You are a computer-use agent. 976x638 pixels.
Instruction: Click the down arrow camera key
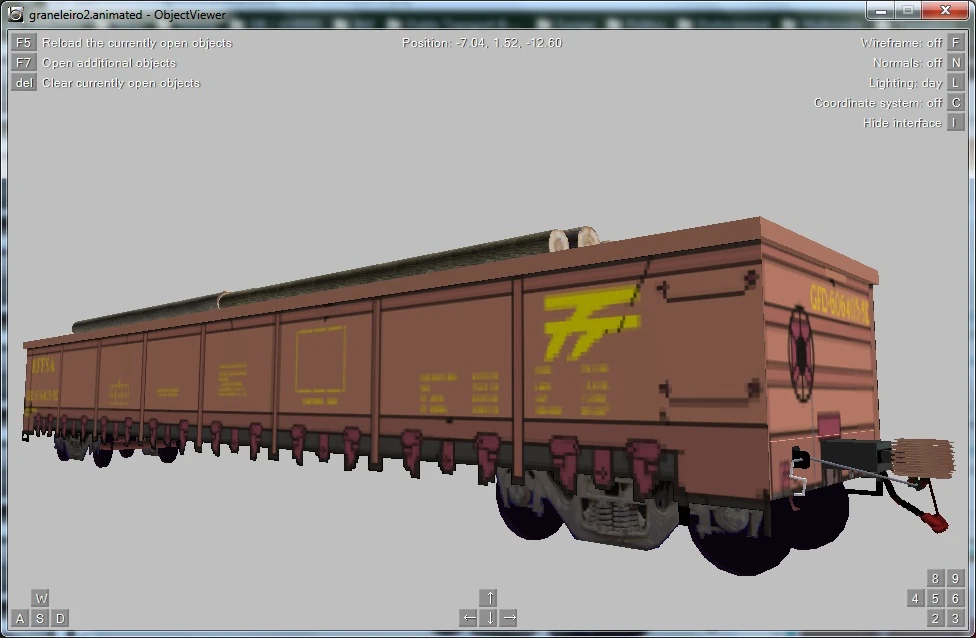coord(489,618)
